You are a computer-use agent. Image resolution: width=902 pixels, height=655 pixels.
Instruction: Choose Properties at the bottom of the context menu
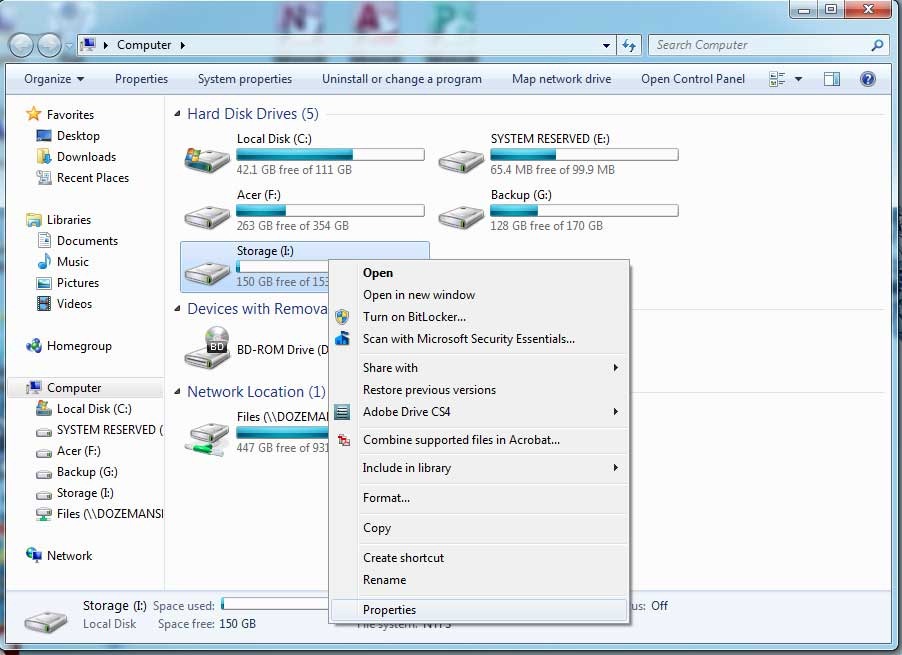click(479, 610)
